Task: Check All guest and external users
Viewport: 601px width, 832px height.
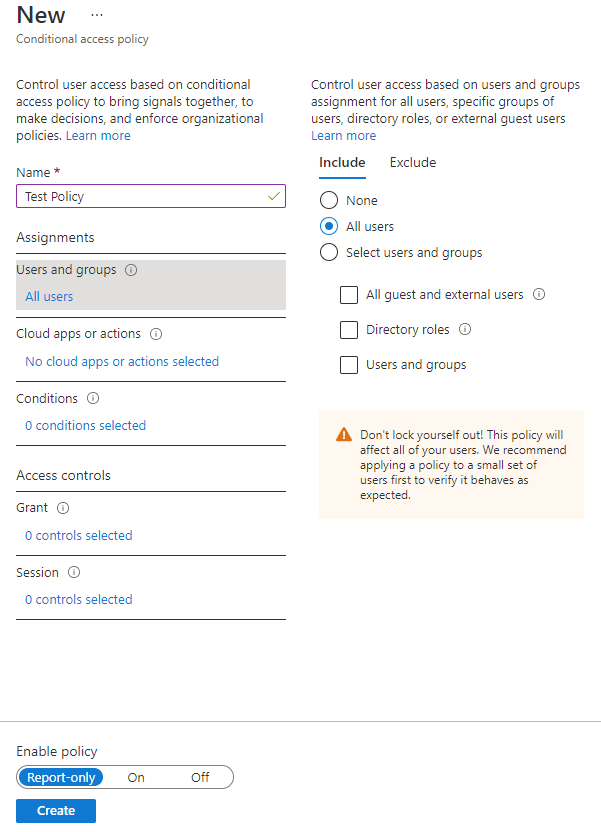Action: (349, 295)
